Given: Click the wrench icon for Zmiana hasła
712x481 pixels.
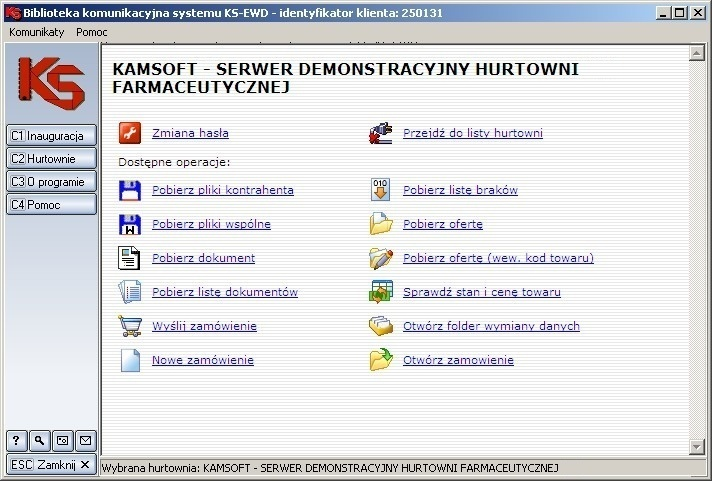Looking at the screenshot, I should coord(130,133).
